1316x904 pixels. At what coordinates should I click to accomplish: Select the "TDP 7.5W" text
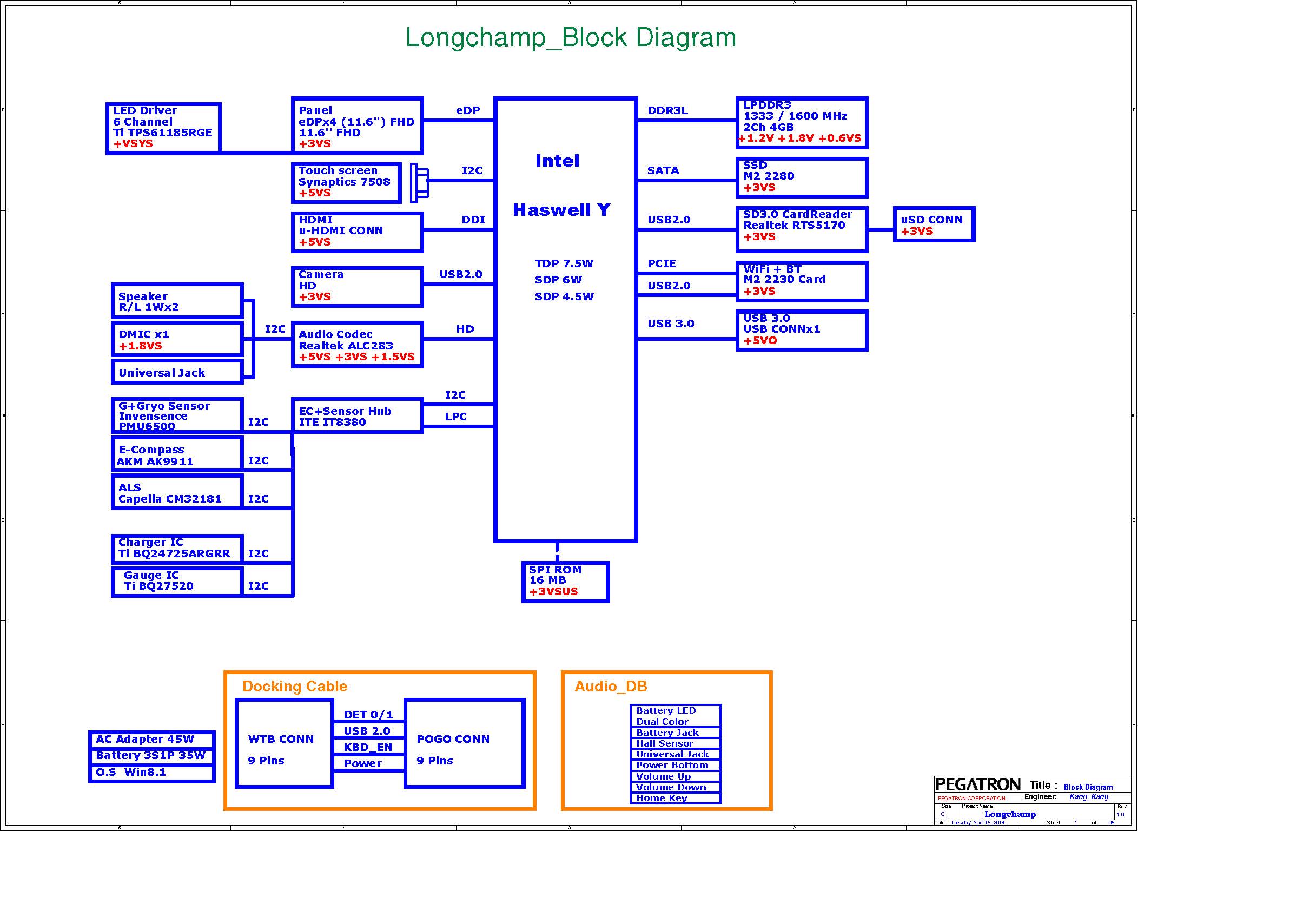(564, 263)
